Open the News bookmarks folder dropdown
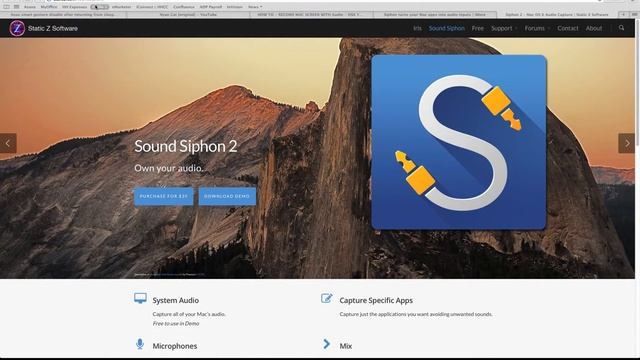The height and width of the screenshot is (360, 640). click(255, 7)
